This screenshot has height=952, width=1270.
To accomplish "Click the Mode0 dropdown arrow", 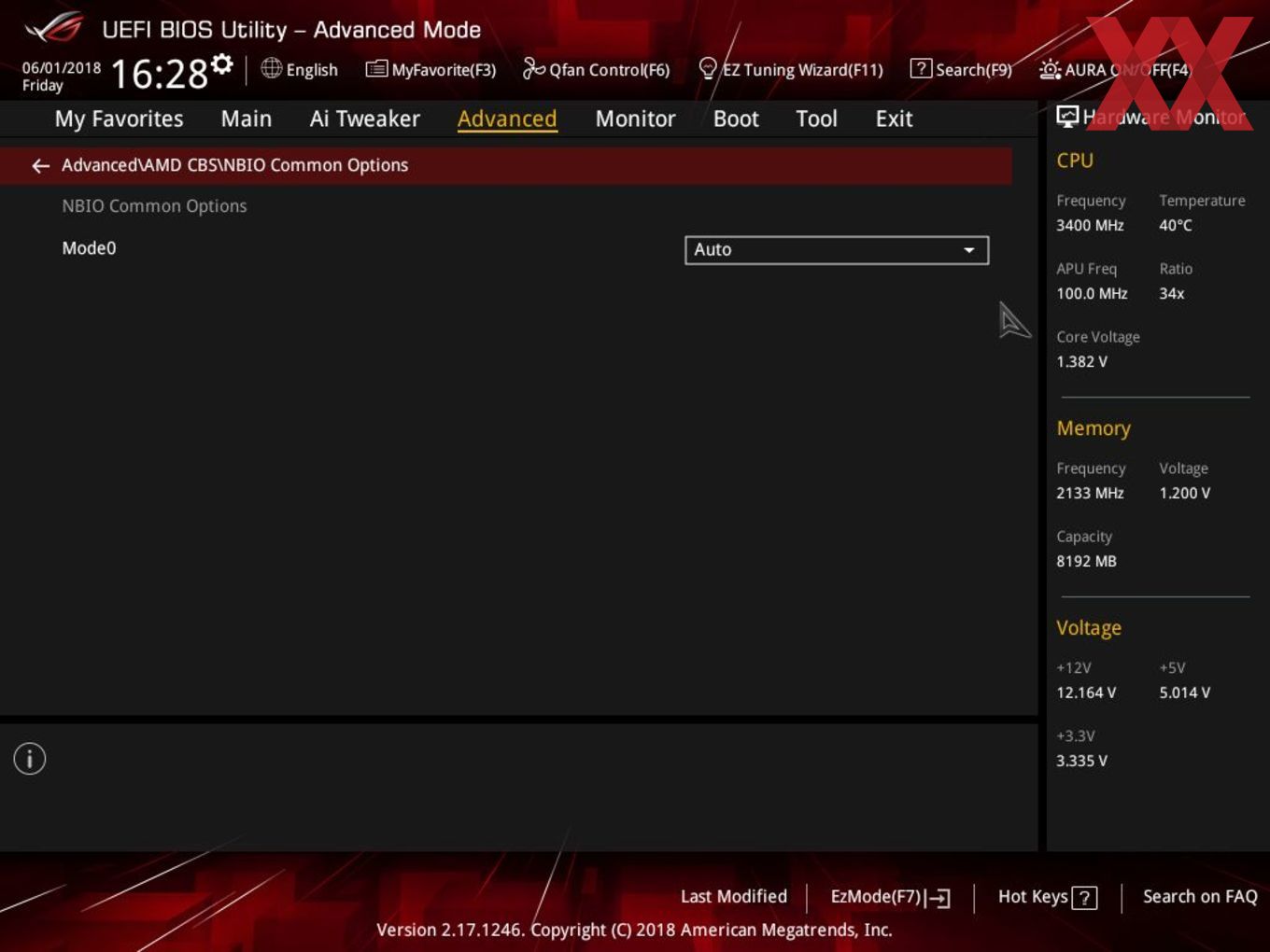I will pos(969,250).
